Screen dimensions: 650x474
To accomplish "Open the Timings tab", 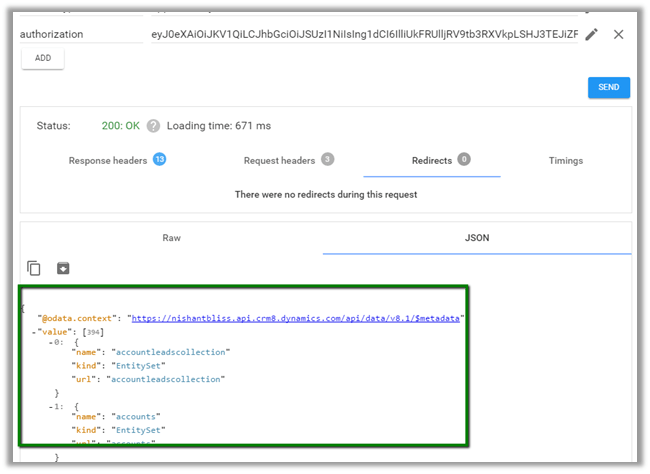I will 565,160.
